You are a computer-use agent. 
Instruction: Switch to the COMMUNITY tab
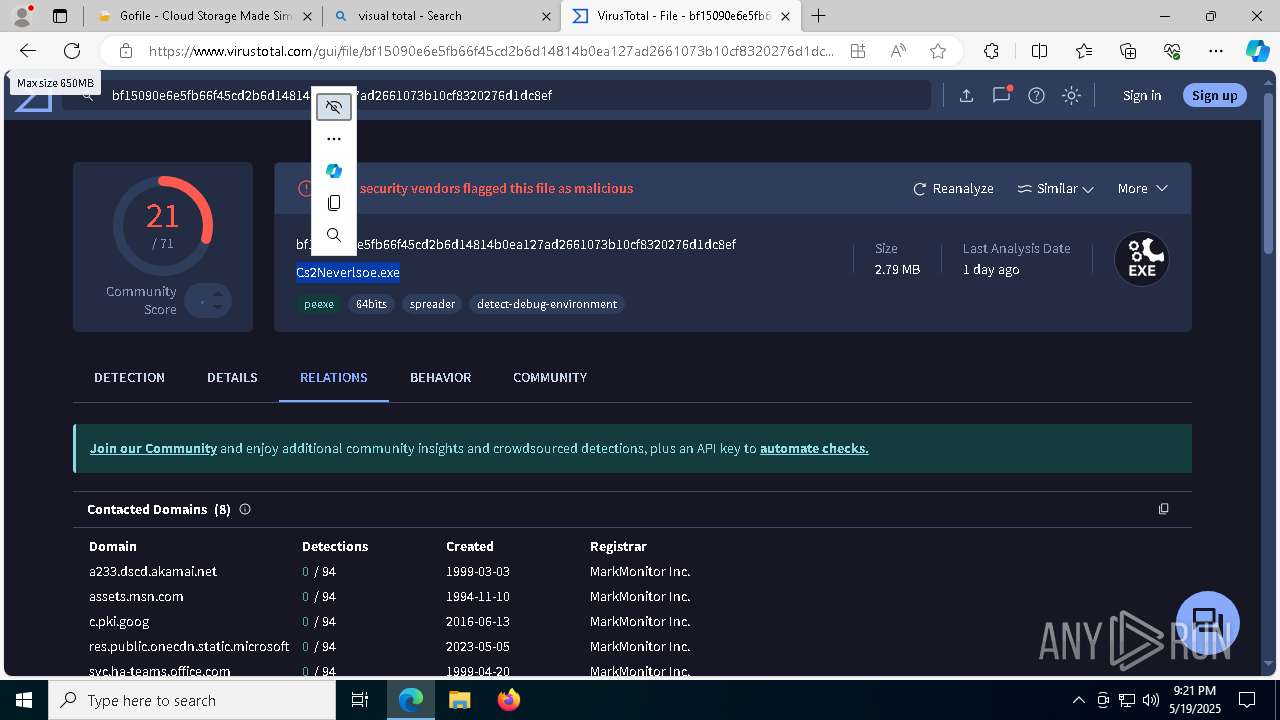pos(550,377)
